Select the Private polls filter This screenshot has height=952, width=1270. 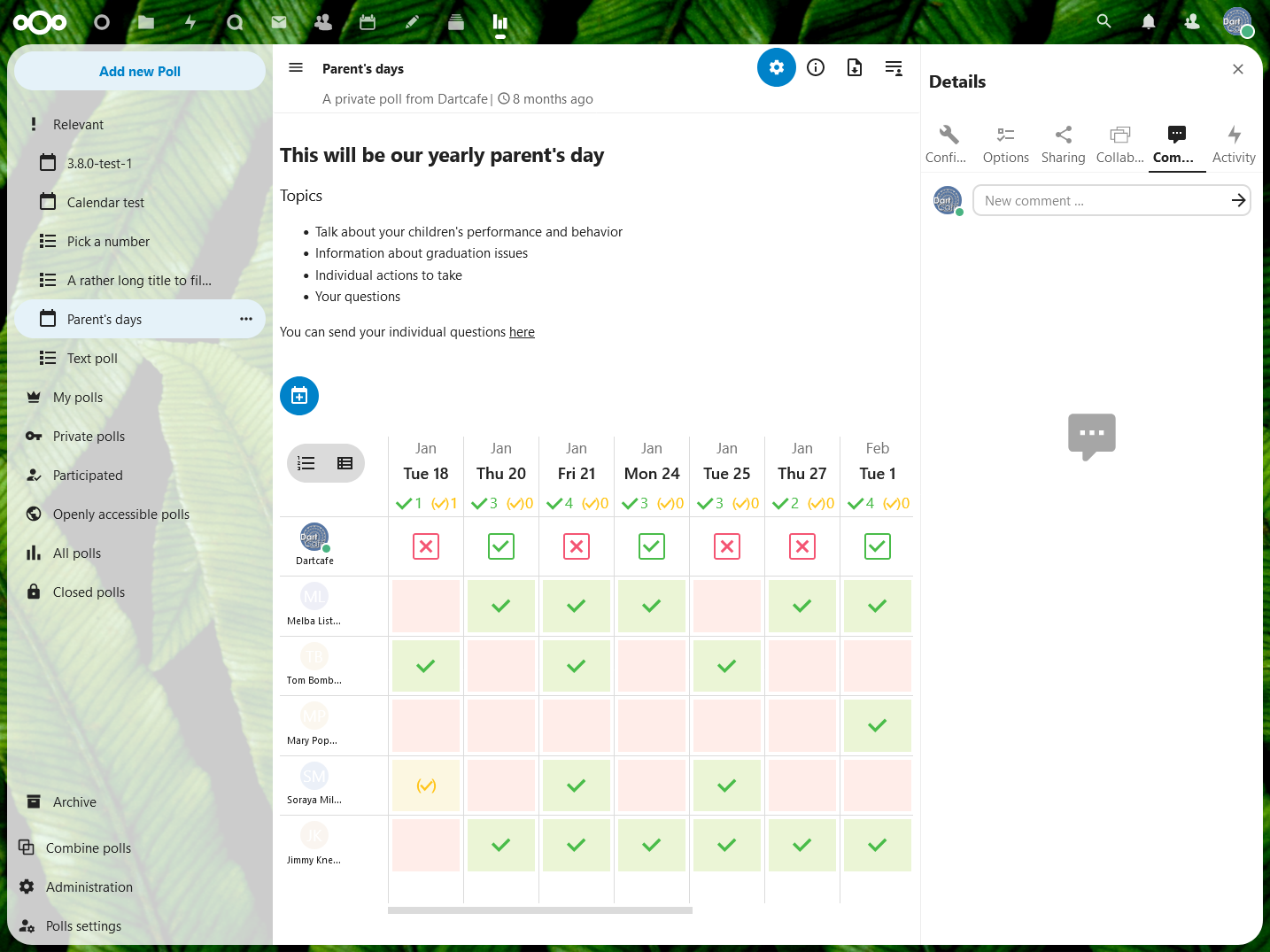pos(140,436)
